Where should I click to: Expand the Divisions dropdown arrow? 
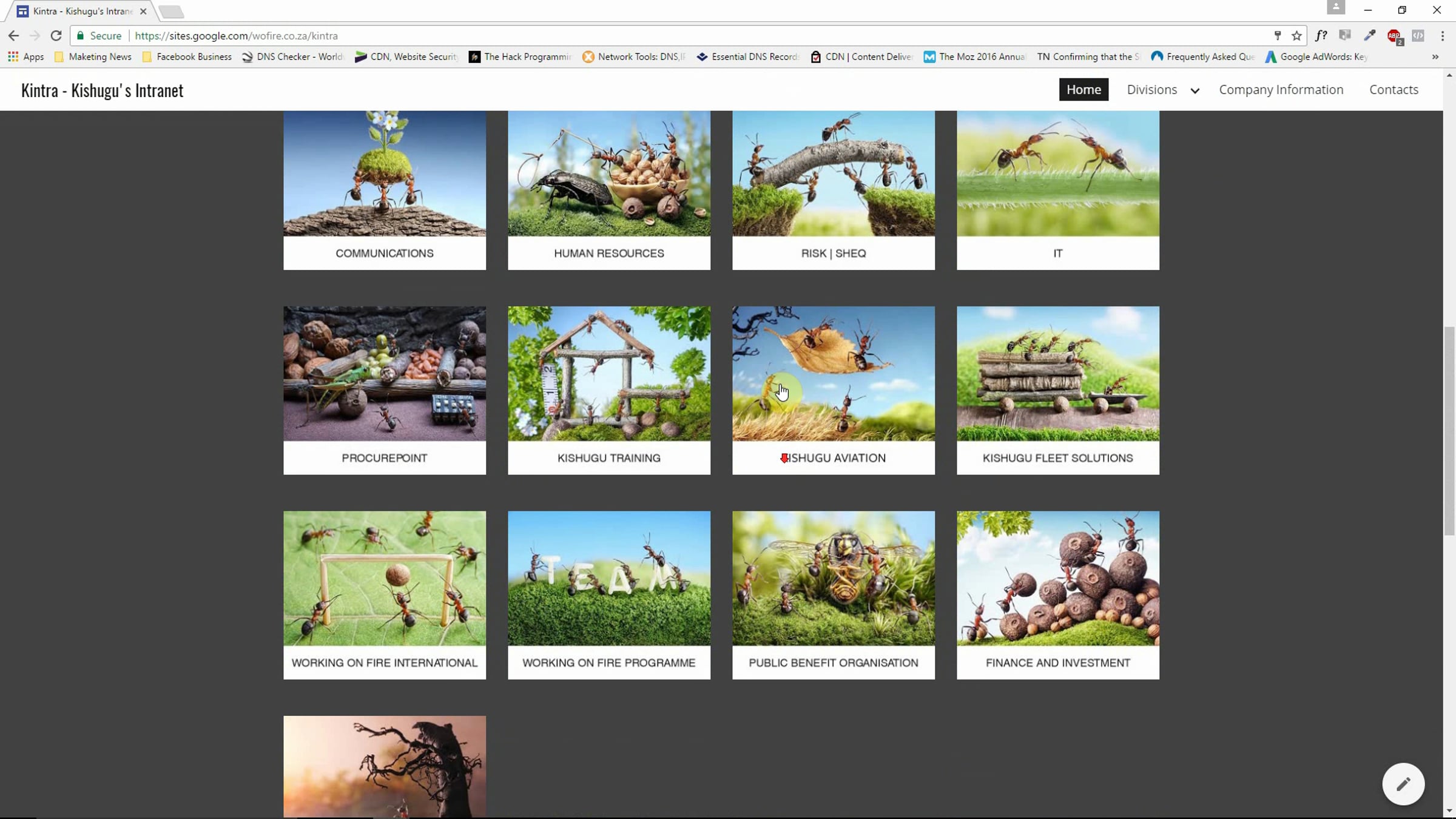point(1195,90)
